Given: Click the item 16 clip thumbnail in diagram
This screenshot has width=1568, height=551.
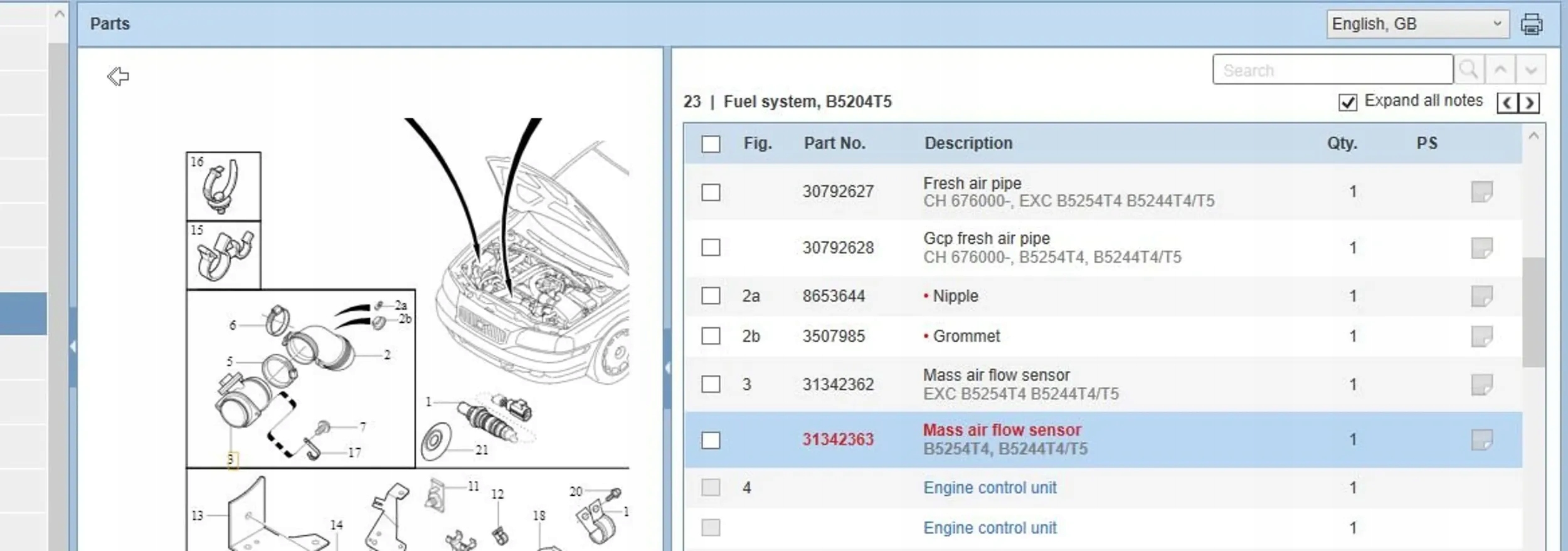Looking at the screenshot, I should (223, 186).
